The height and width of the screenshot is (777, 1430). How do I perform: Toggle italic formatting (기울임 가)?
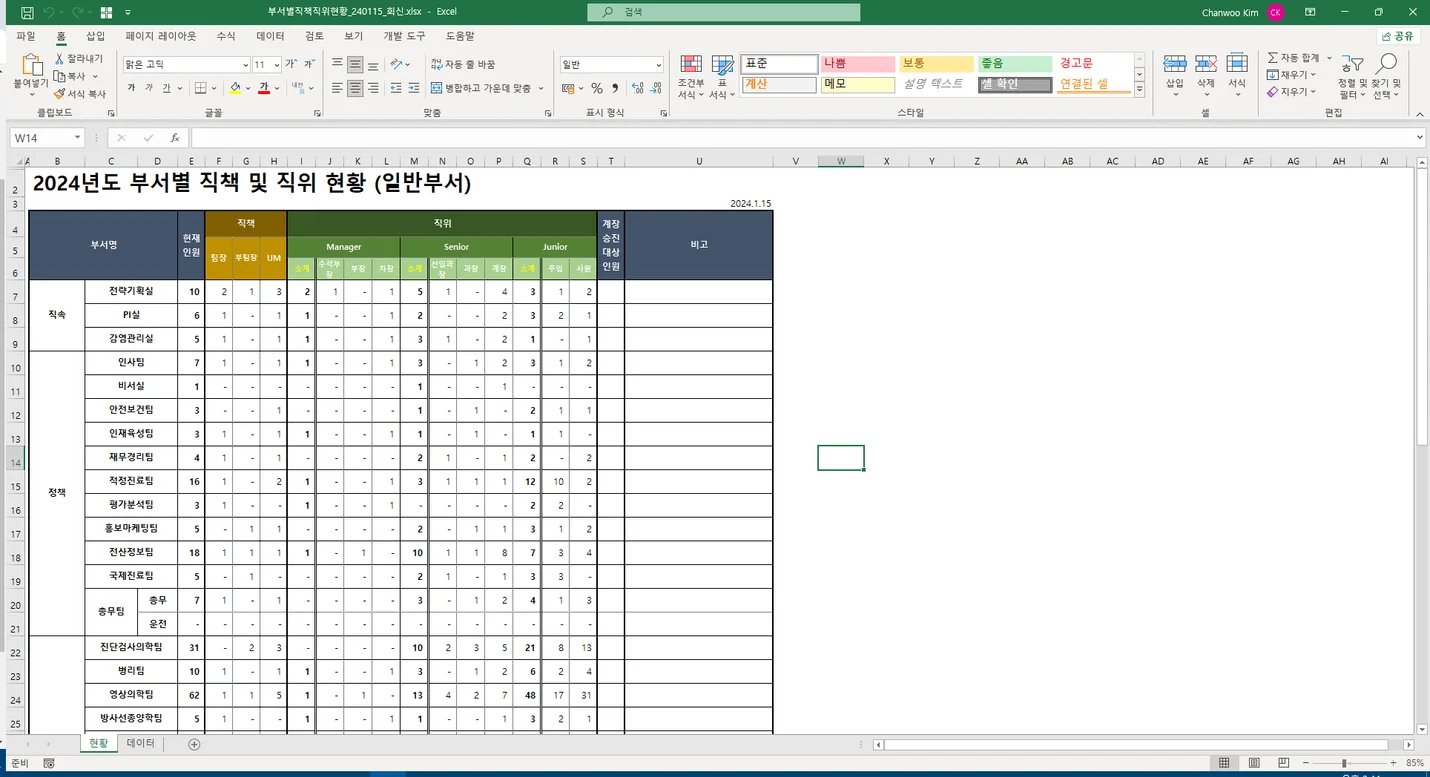pos(149,88)
